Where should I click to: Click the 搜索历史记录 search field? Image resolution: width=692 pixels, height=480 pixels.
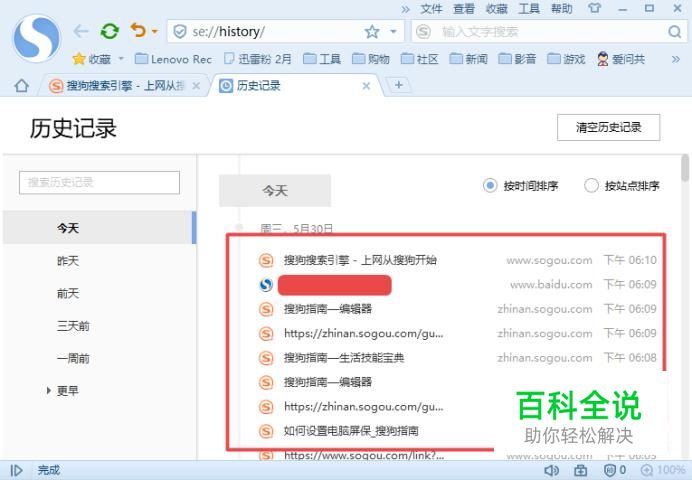[99, 182]
